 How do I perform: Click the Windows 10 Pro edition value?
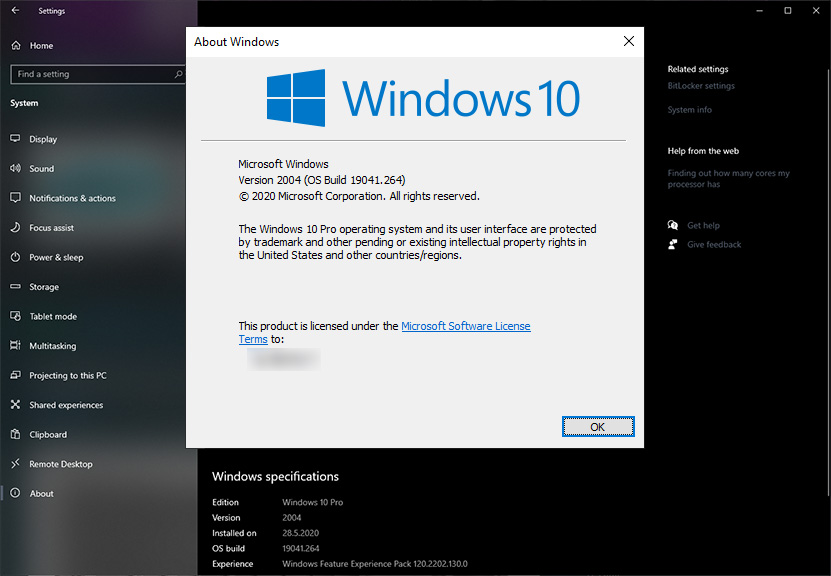pyautogui.click(x=313, y=502)
